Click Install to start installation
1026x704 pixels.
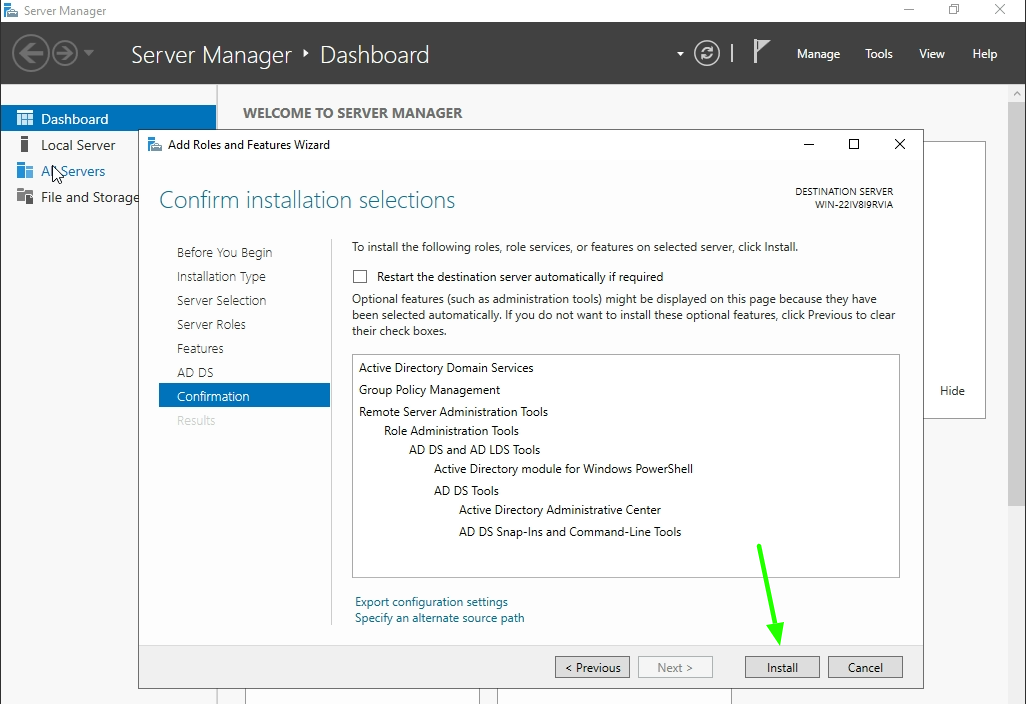(782, 667)
